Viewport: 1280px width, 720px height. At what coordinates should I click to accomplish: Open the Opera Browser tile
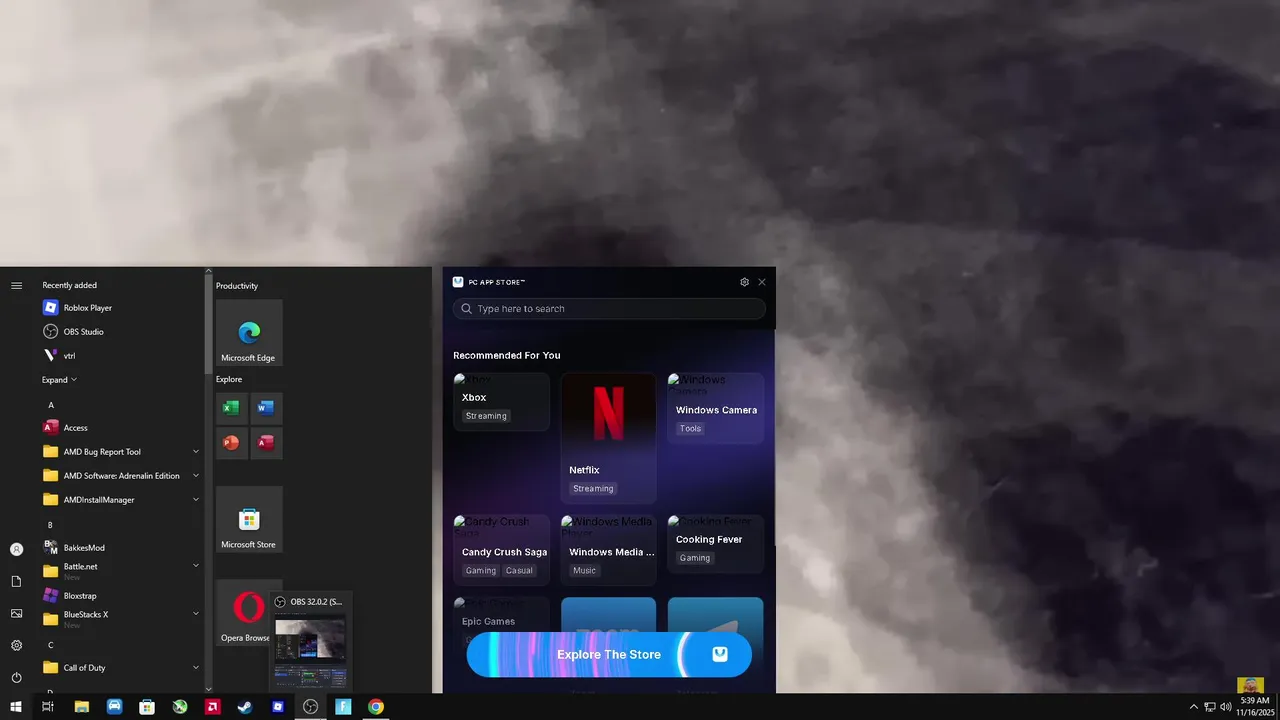(245, 613)
